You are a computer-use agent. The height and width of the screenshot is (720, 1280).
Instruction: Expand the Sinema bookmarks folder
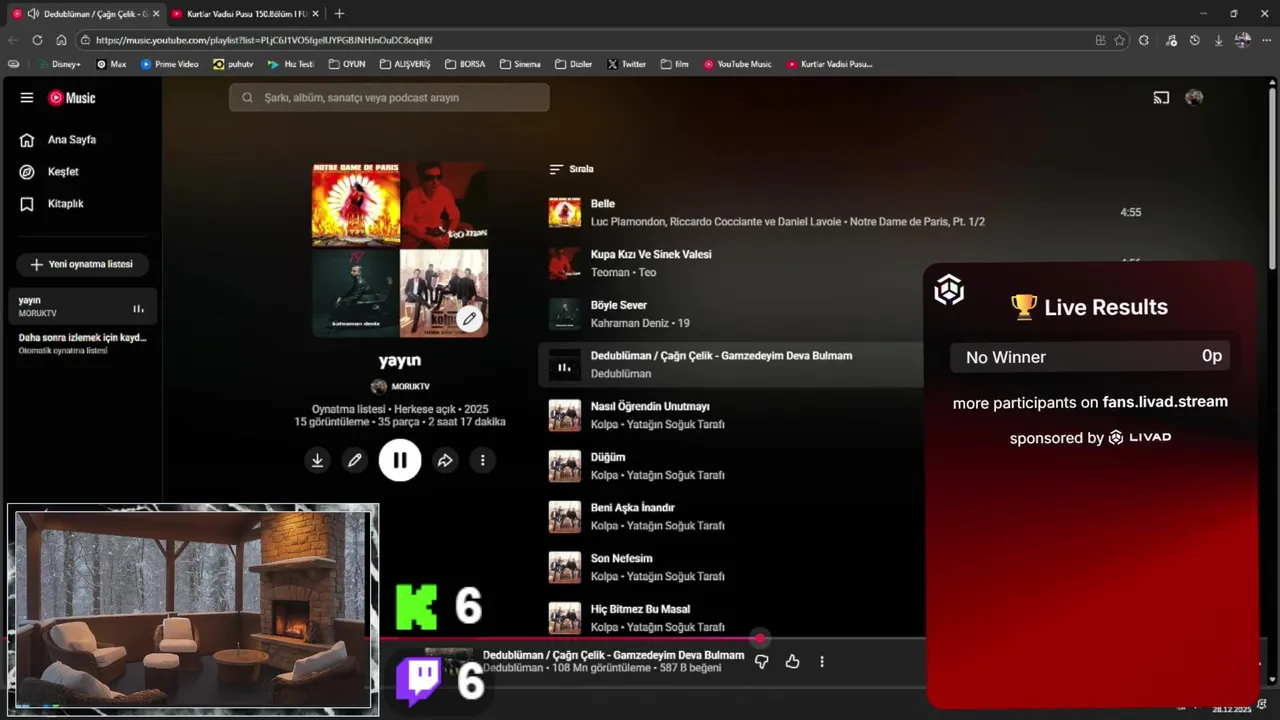tap(520, 64)
